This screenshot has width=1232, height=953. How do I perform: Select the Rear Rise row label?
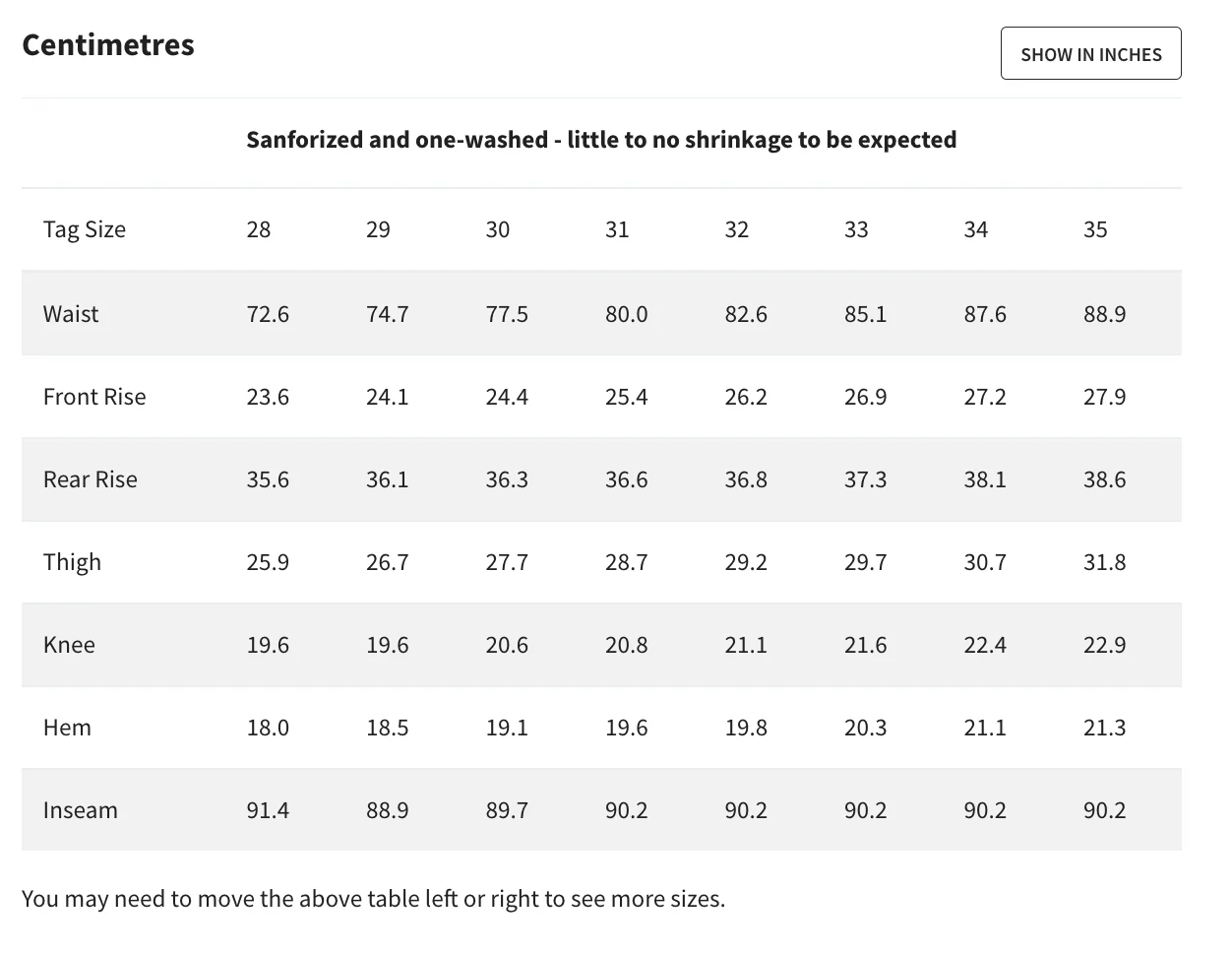click(x=91, y=479)
